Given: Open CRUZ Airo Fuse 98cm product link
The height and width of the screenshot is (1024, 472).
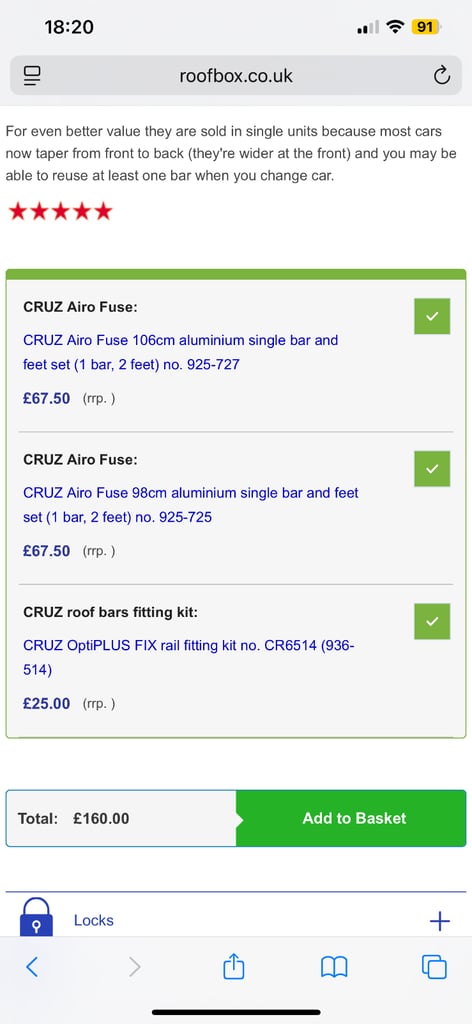Looking at the screenshot, I should coord(191,505).
